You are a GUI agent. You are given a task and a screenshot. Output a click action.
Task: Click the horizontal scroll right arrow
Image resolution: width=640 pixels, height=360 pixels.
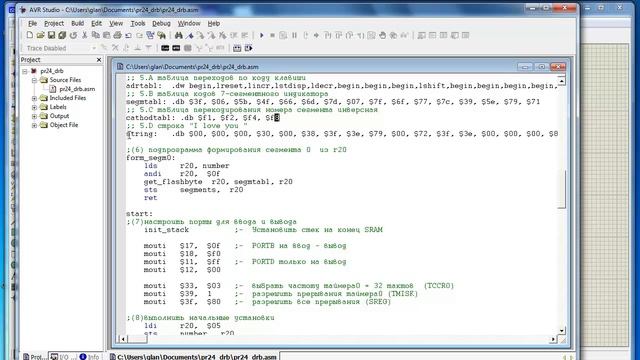(x=553, y=339)
